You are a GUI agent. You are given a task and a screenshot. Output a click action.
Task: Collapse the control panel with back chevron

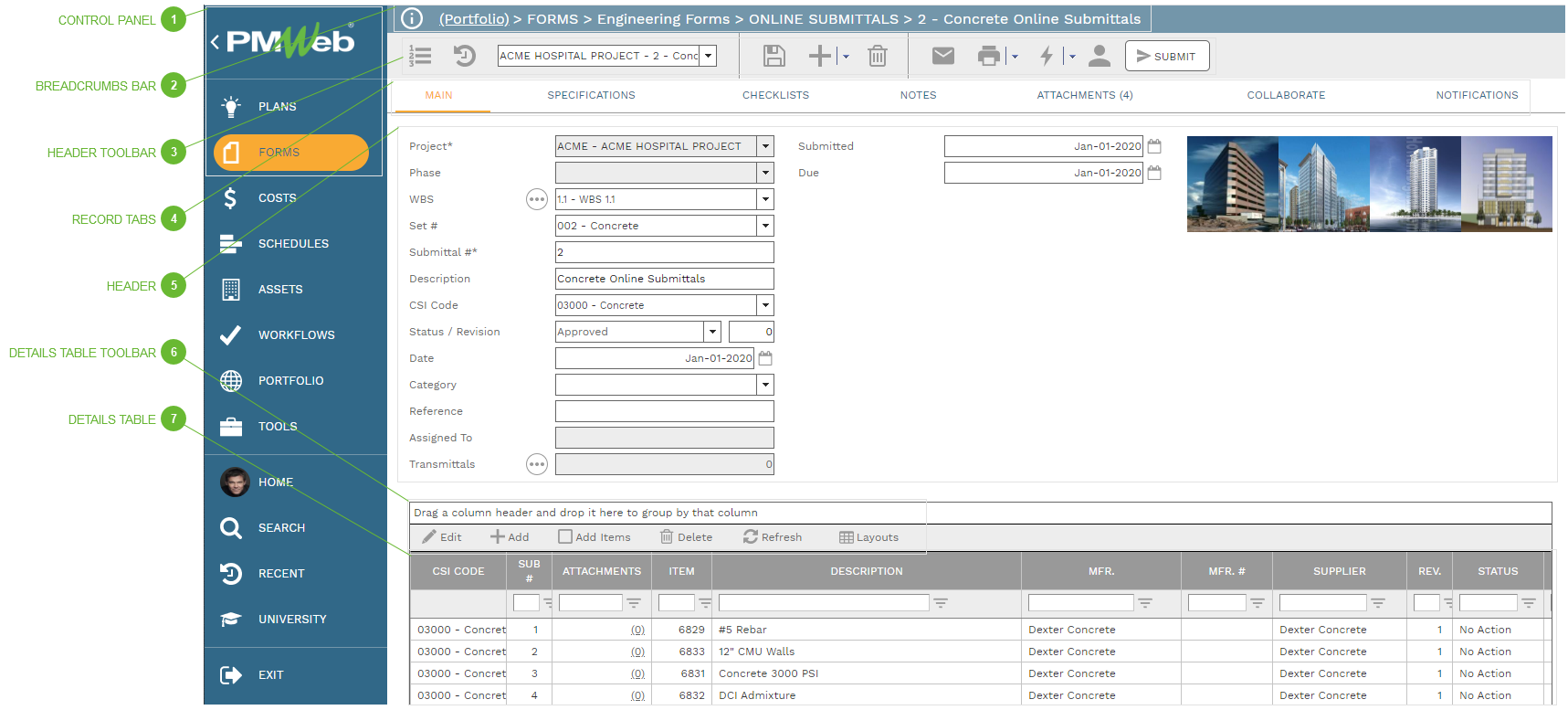coord(215,41)
